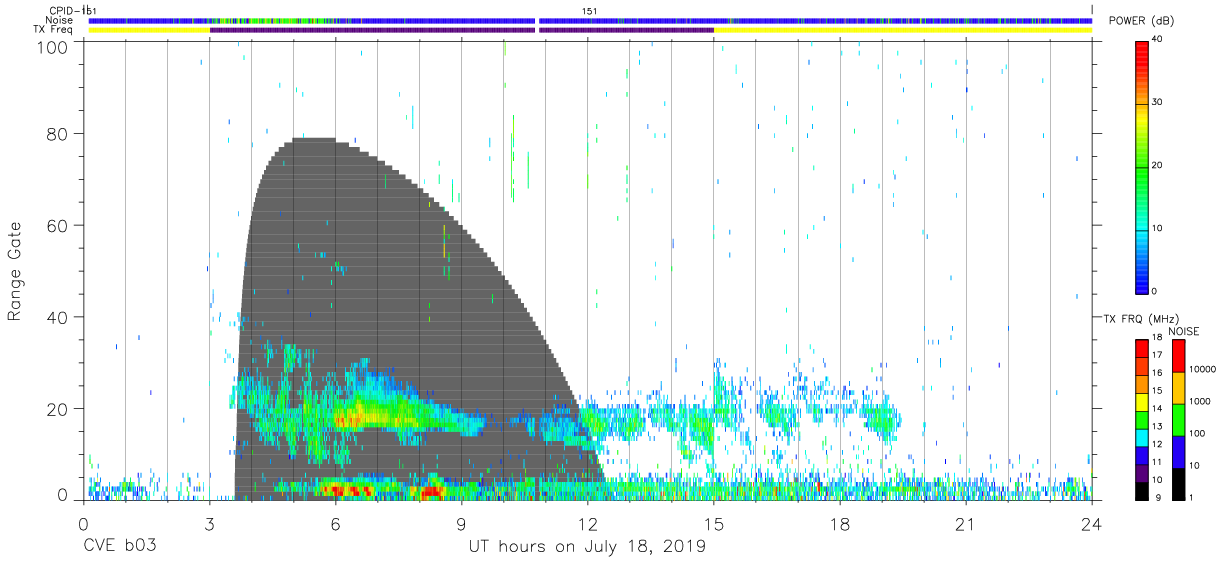Image resolution: width=1228 pixels, height=567 pixels.
Task: Click the 40 tick on Range Gate axis
Action: pyautogui.click(x=56, y=317)
